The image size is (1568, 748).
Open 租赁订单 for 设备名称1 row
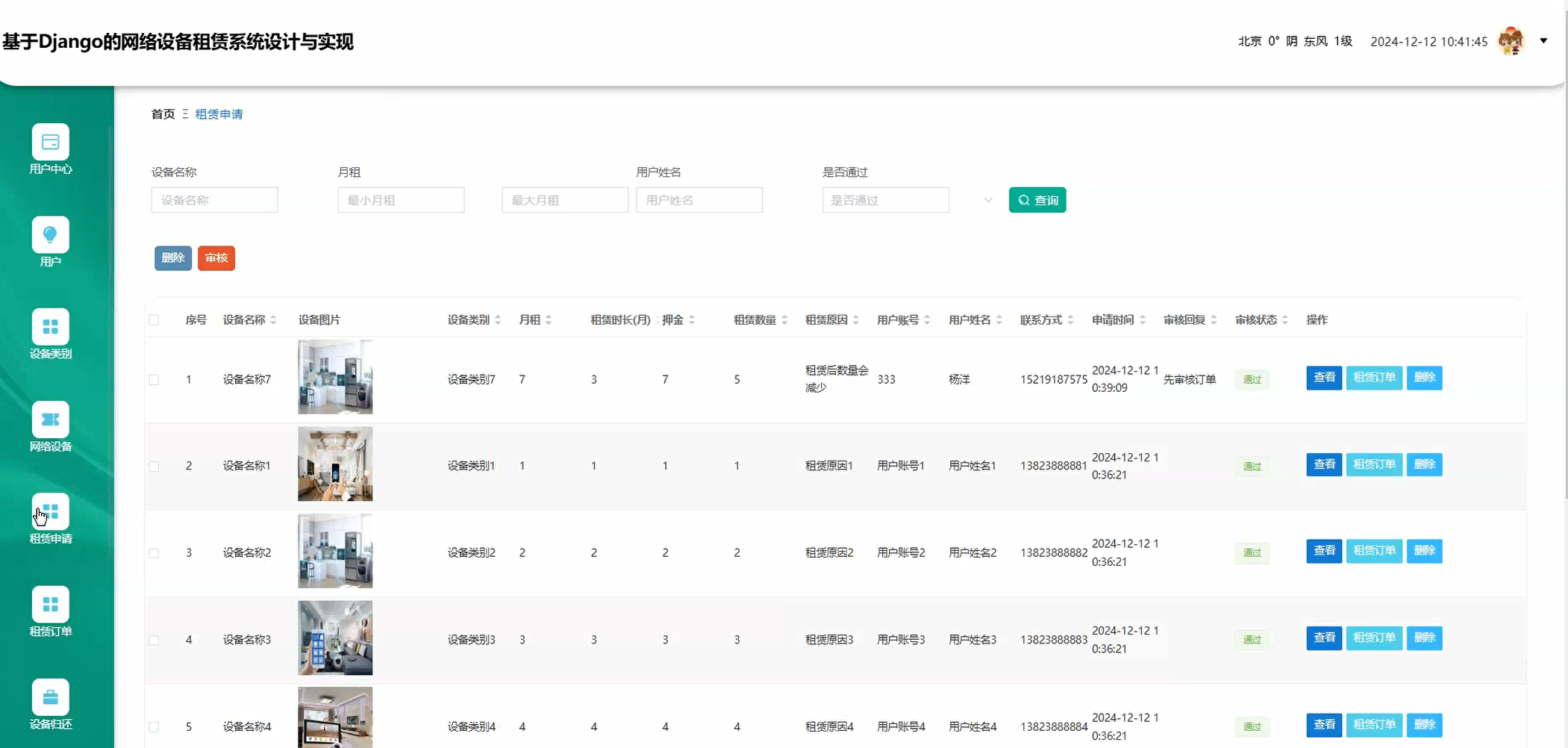tap(1374, 464)
